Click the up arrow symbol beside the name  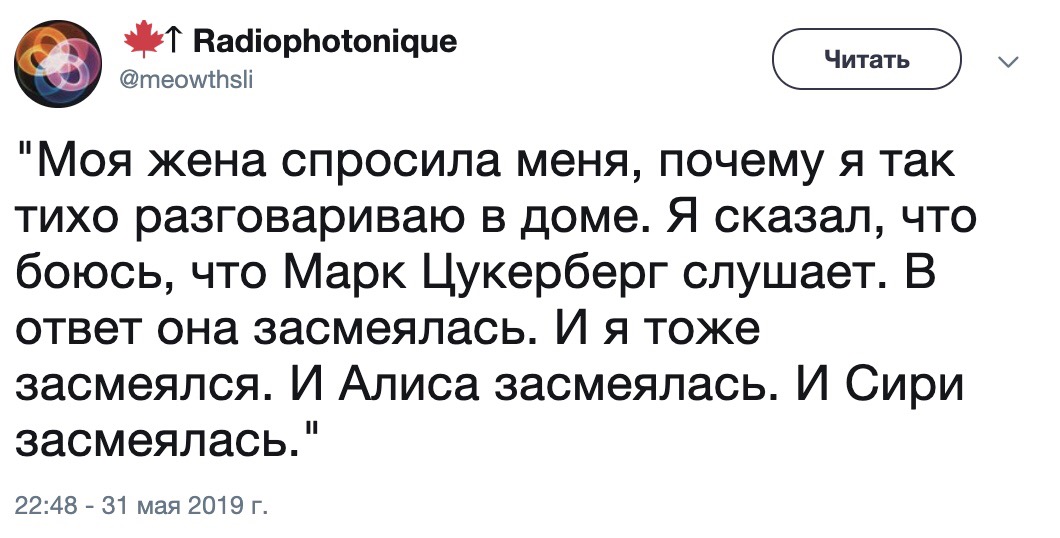click(173, 42)
